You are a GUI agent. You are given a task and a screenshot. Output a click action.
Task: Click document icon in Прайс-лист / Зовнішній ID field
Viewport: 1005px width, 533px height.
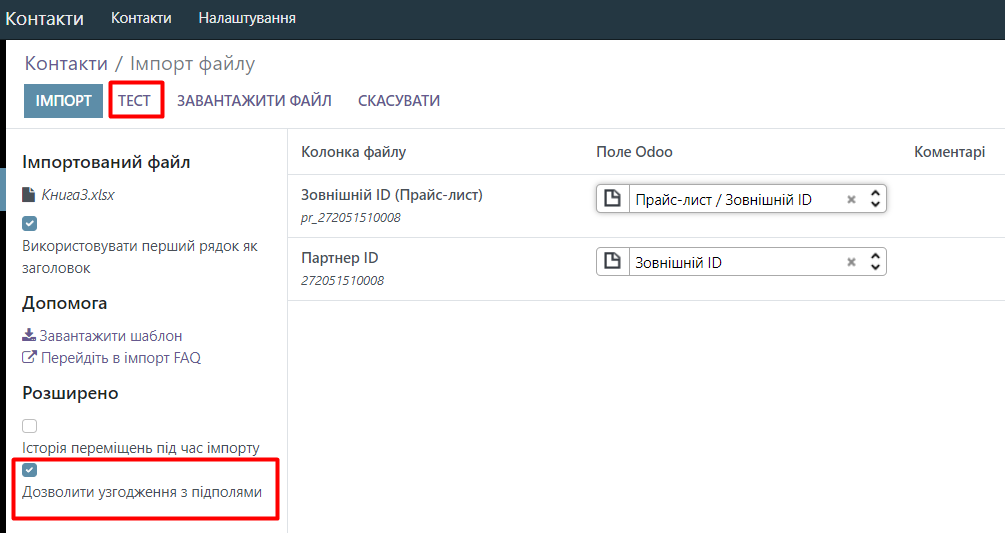[x=613, y=199]
